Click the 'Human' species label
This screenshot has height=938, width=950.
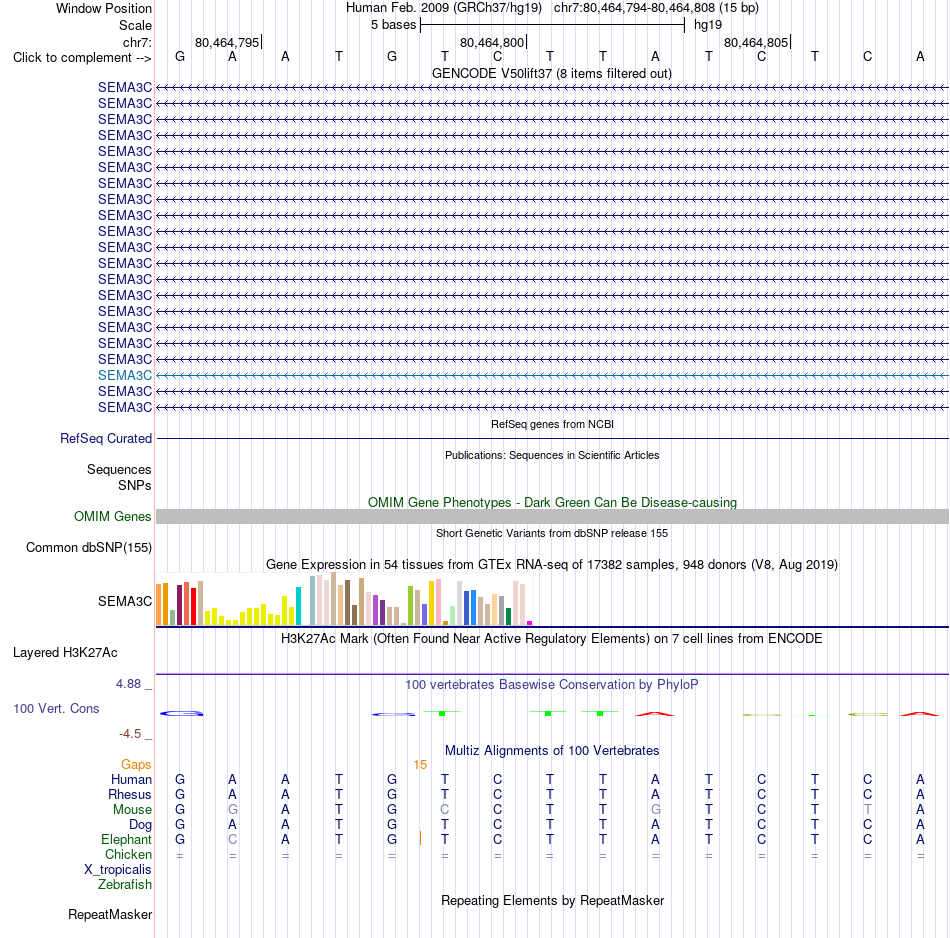click(131, 780)
